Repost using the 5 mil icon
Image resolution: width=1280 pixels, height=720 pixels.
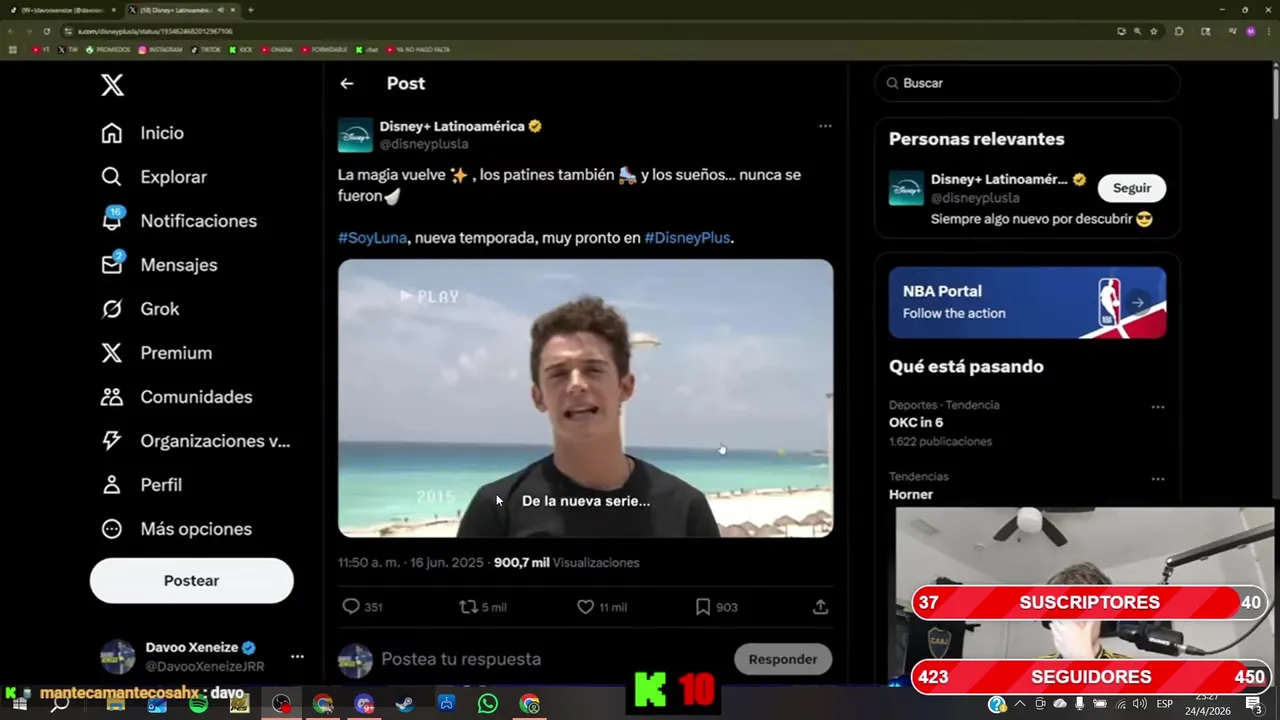[483, 607]
